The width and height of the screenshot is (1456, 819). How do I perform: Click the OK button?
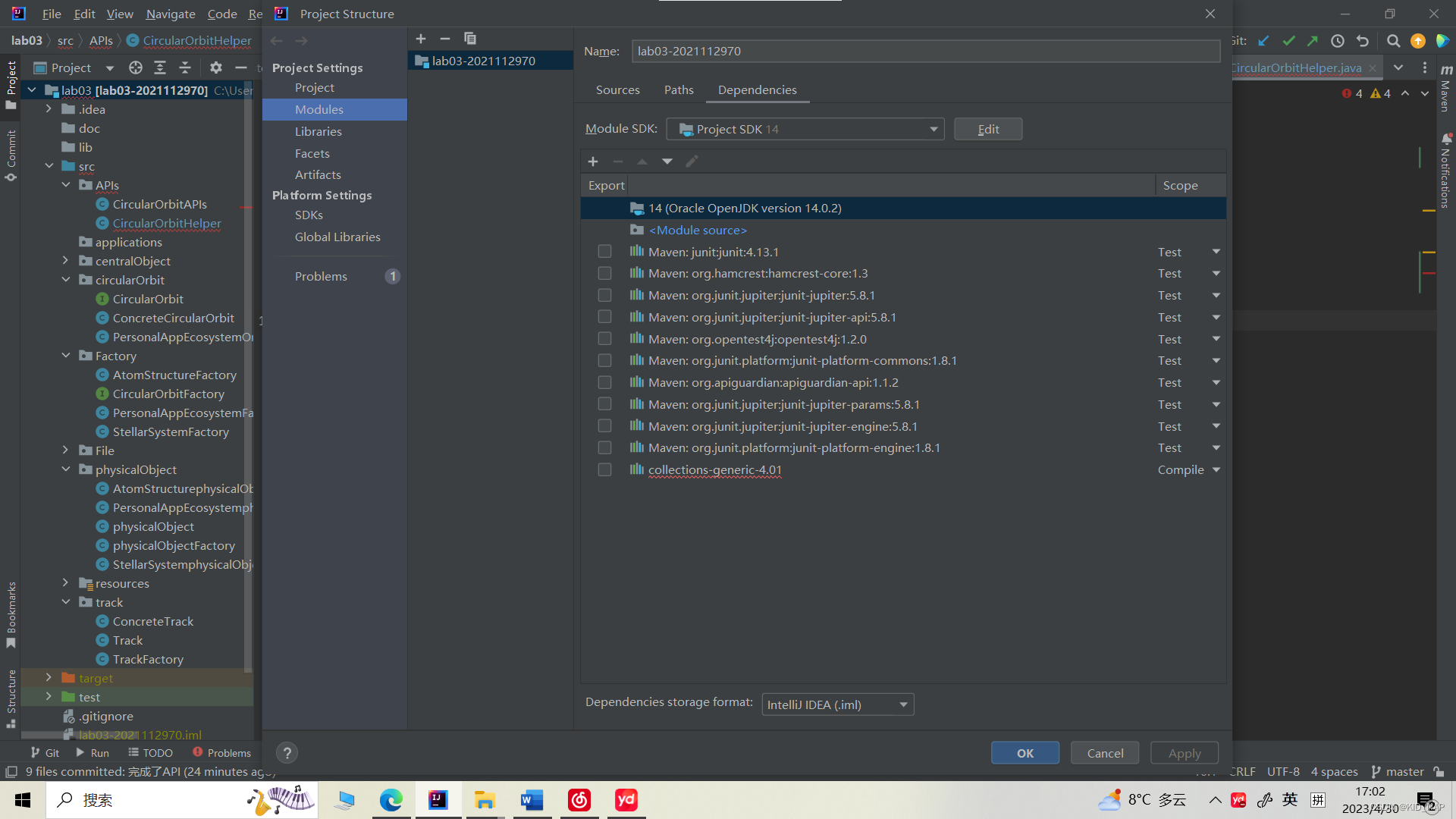click(1025, 753)
